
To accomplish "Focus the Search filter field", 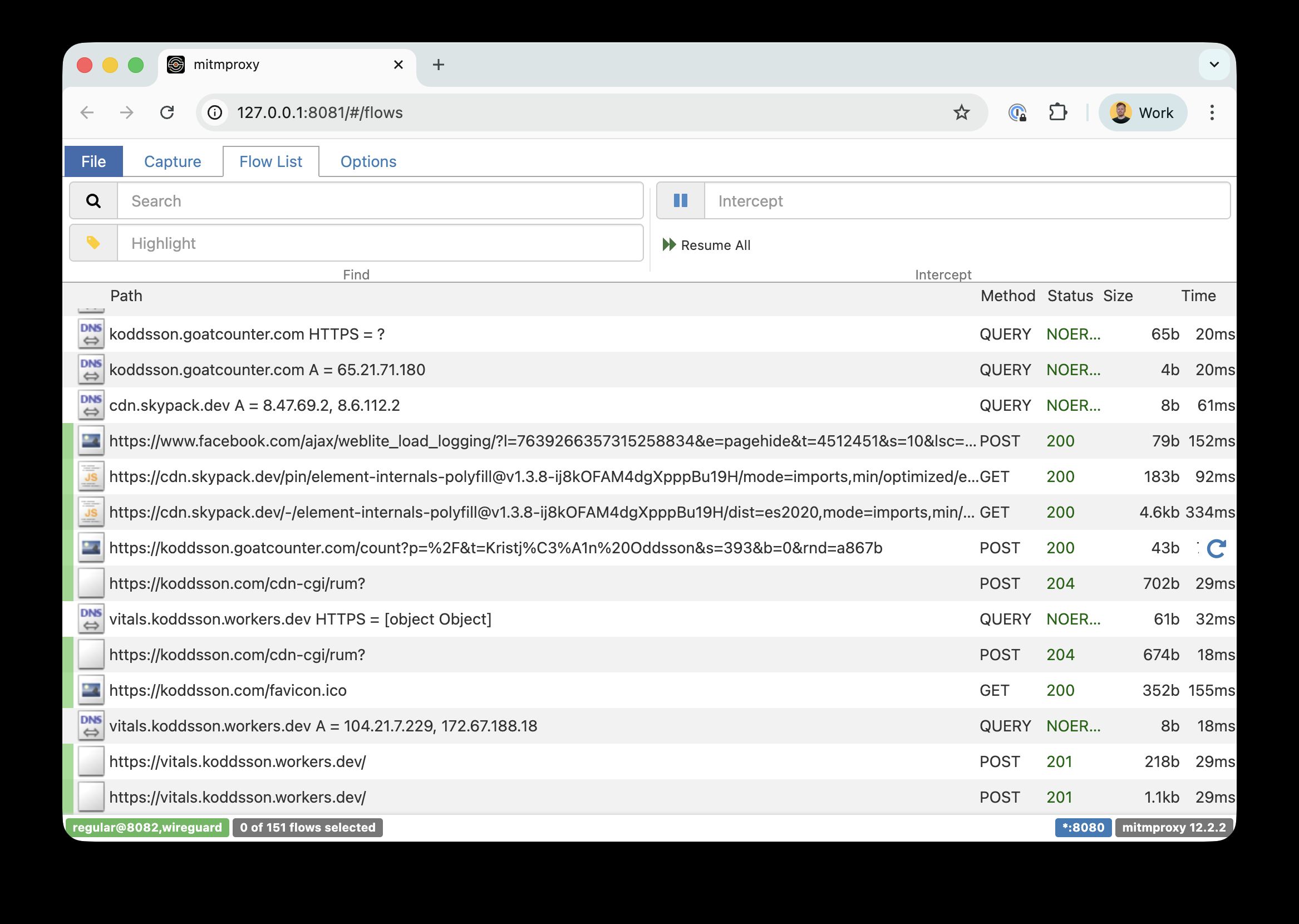I will [x=380, y=201].
